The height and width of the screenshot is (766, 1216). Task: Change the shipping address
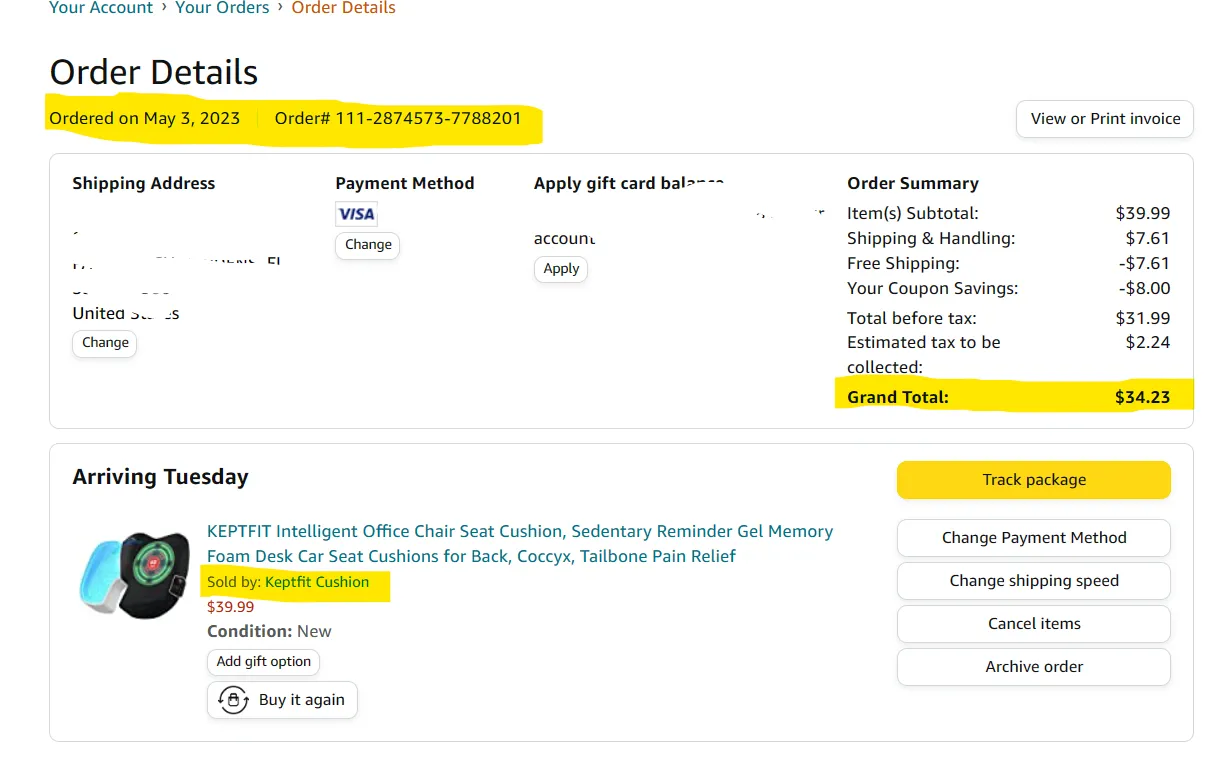105,343
